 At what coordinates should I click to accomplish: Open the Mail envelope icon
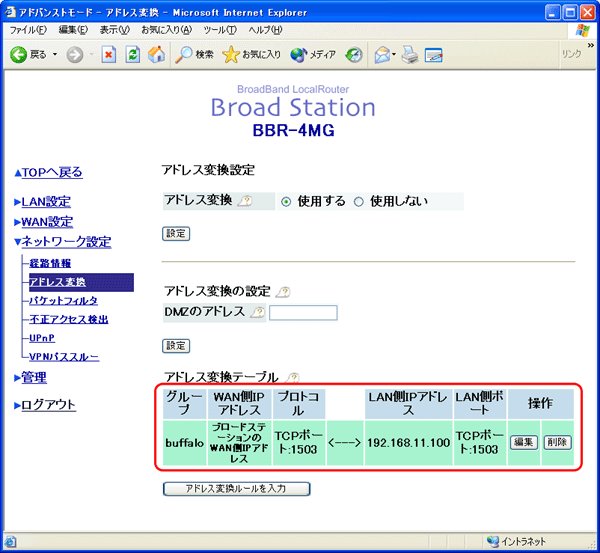pyautogui.click(x=382, y=55)
